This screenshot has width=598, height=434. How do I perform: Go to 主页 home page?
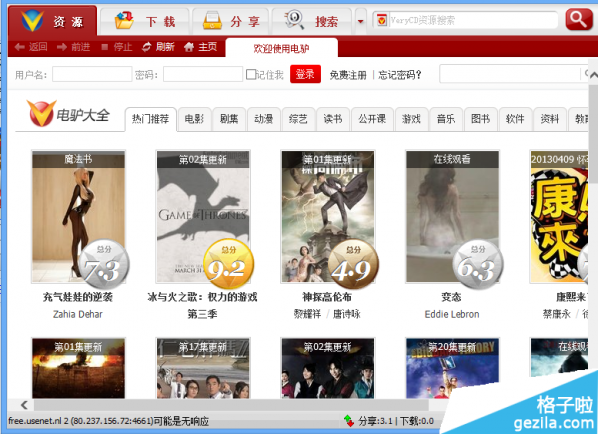coord(200,47)
